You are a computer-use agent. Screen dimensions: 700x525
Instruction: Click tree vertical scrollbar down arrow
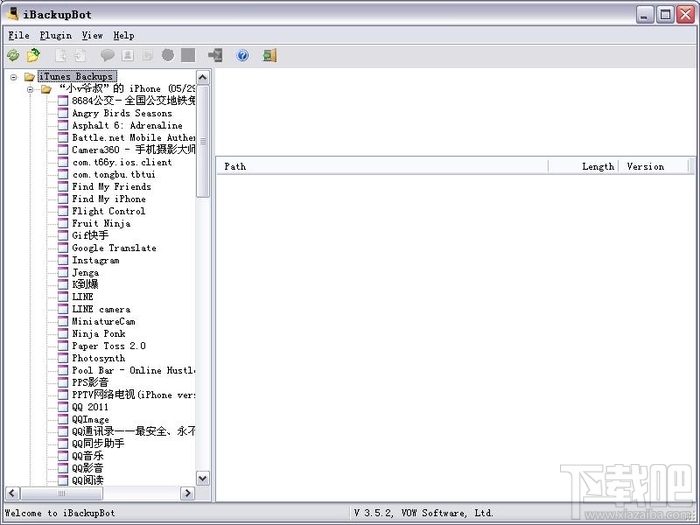pos(203,479)
